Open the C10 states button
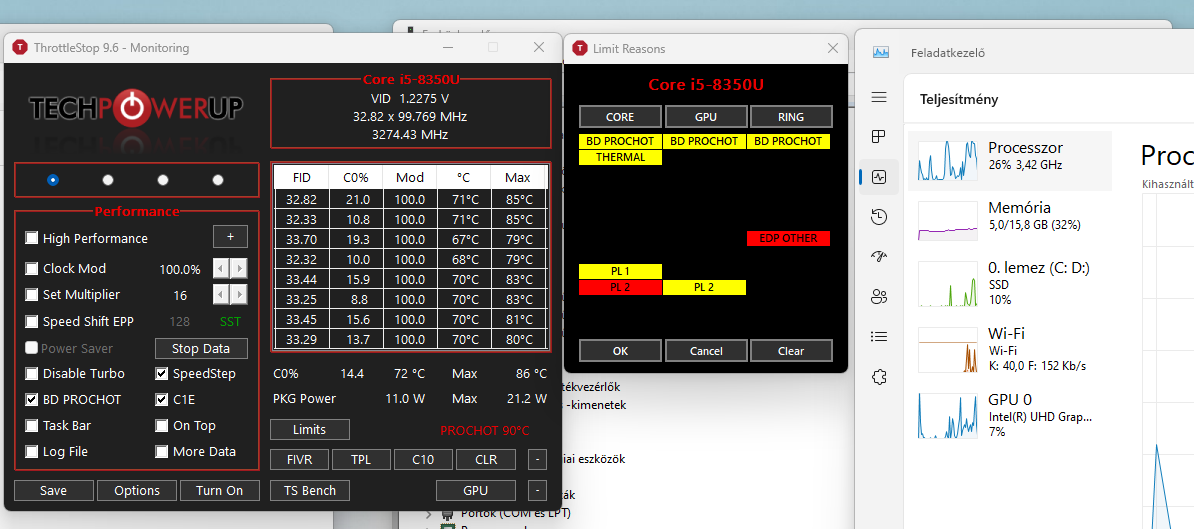1194x529 pixels. click(x=423, y=460)
